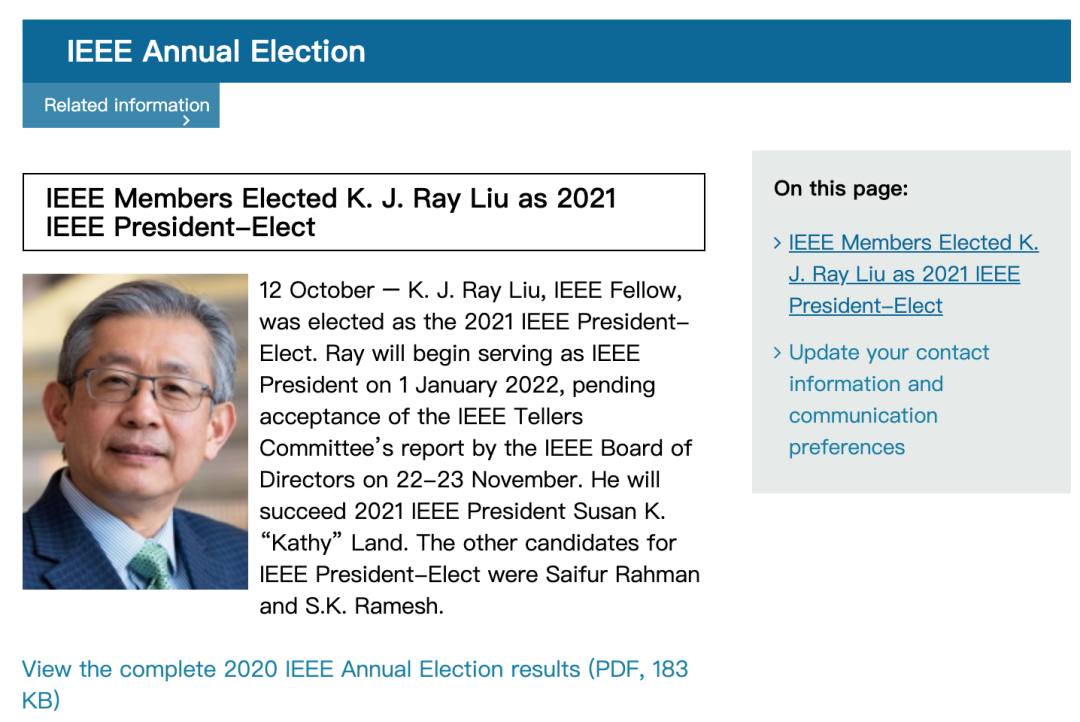Click the "KB)" end of the PDF link

click(40, 700)
